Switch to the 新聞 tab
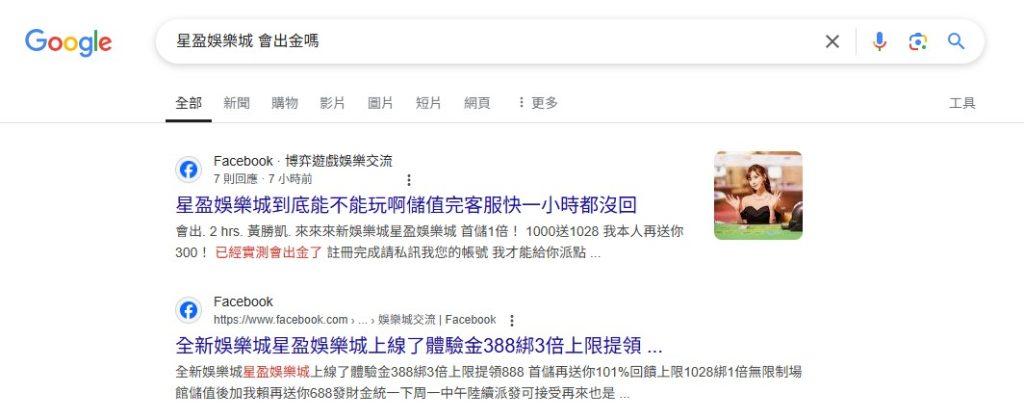This screenshot has width=1024, height=419. tap(236, 102)
